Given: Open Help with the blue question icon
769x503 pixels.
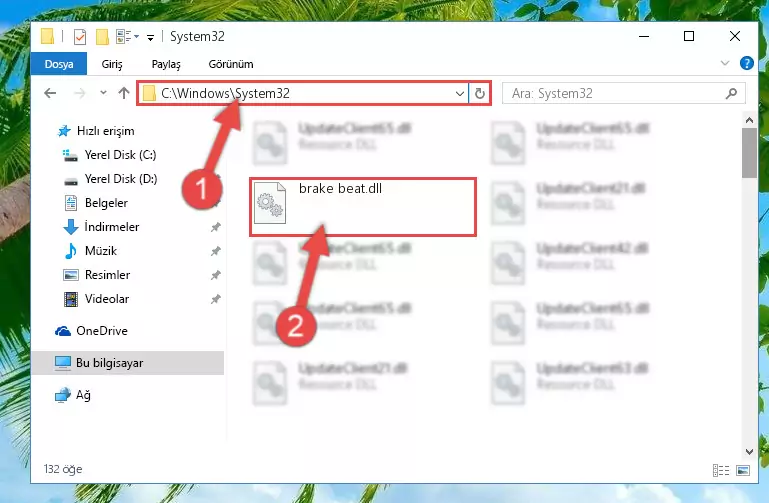Looking at the screenshot, I should coord(746,63).
